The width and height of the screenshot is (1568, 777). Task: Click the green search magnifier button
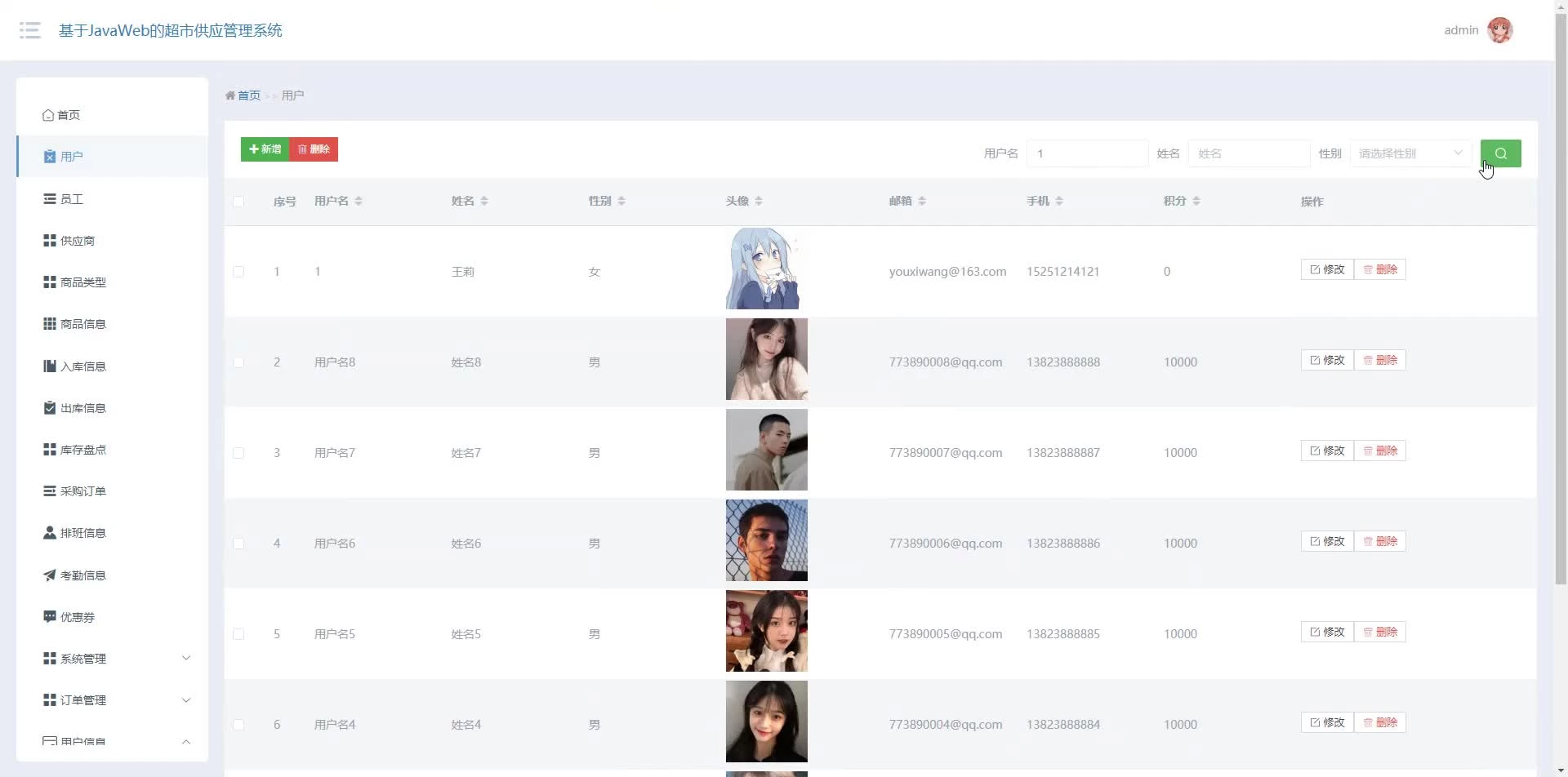1500,153
